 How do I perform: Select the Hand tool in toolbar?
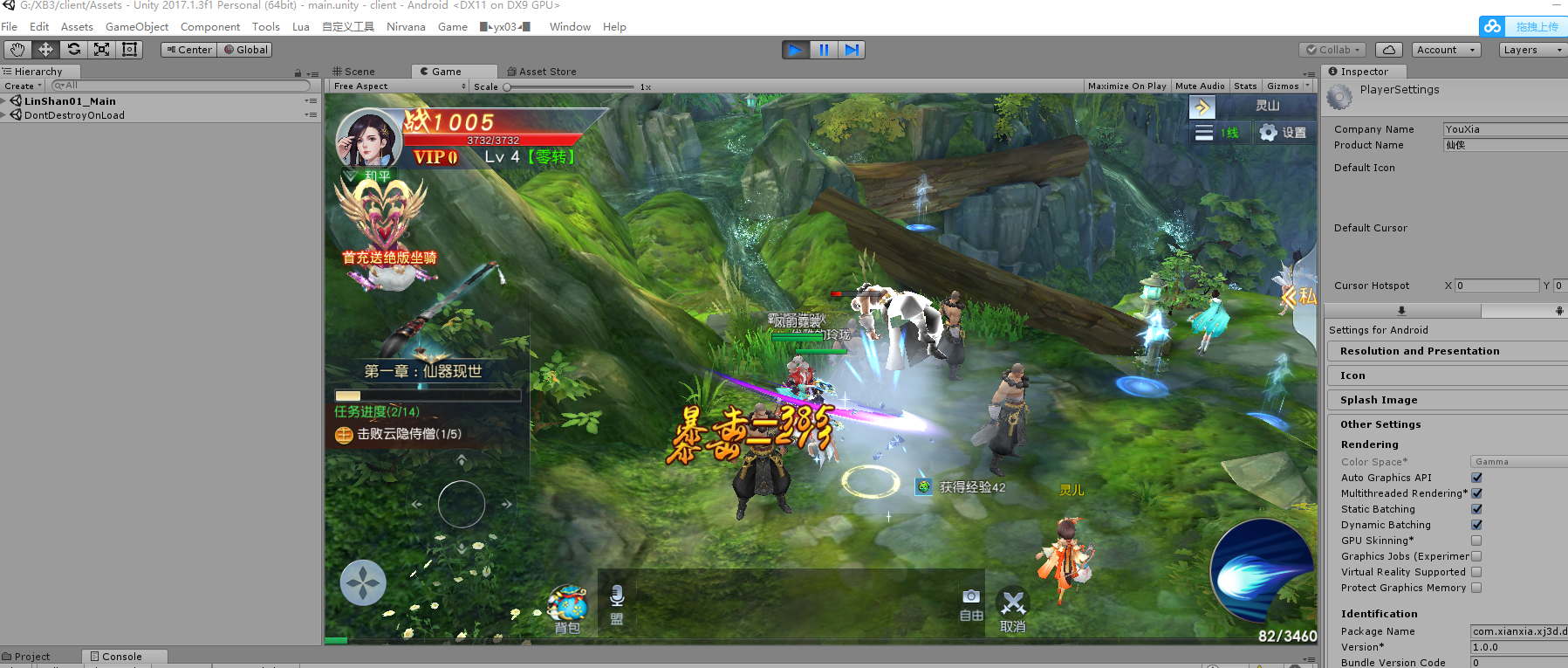[x=17, y=50]
